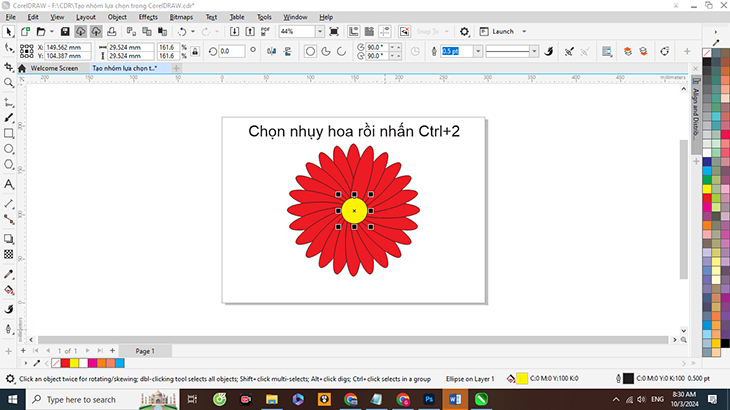
Task: Click the Import icon
Action: (x=235, y=31)
